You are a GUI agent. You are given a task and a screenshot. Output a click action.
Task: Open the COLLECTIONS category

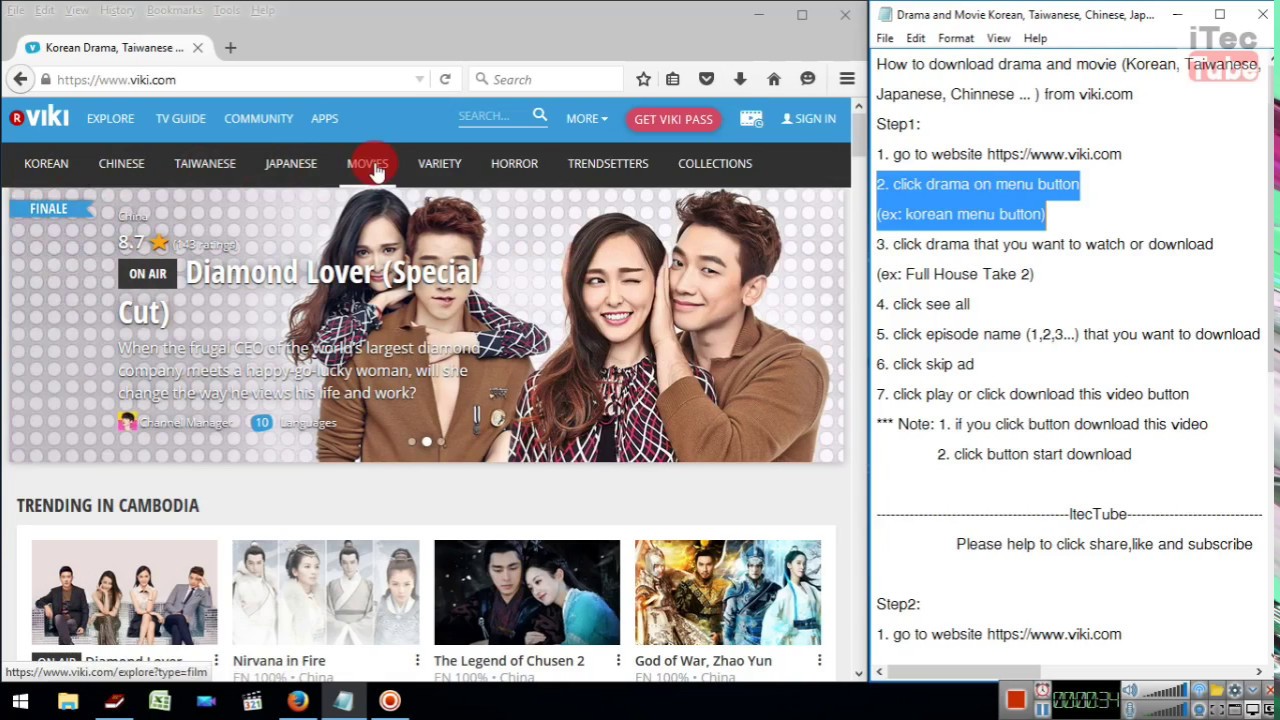tap(715, 163)
